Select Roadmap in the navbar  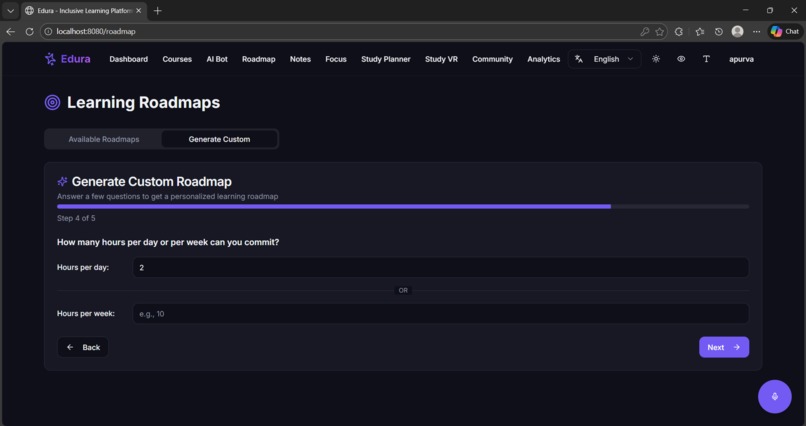point(259,59)
